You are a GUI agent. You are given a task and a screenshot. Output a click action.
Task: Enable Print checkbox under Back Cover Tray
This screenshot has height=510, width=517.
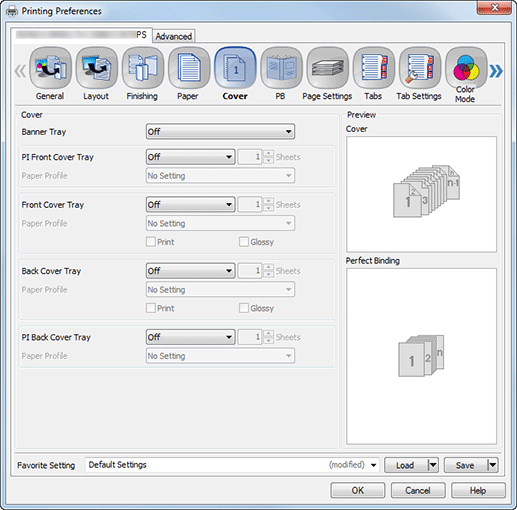(x=151, y=308)
